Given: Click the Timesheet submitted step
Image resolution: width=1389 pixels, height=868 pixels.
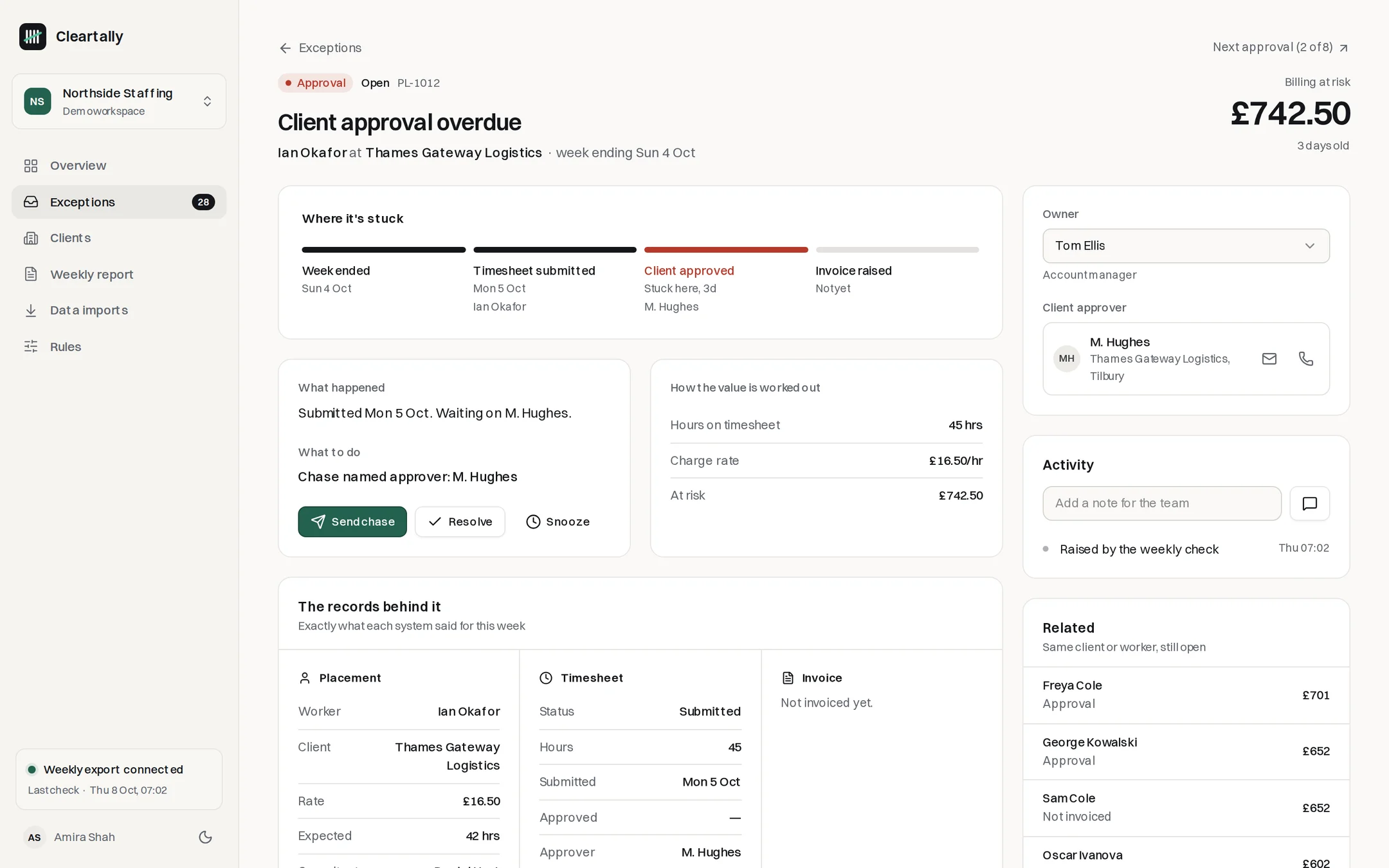Looking at the screenshot, I should [554, 280].
